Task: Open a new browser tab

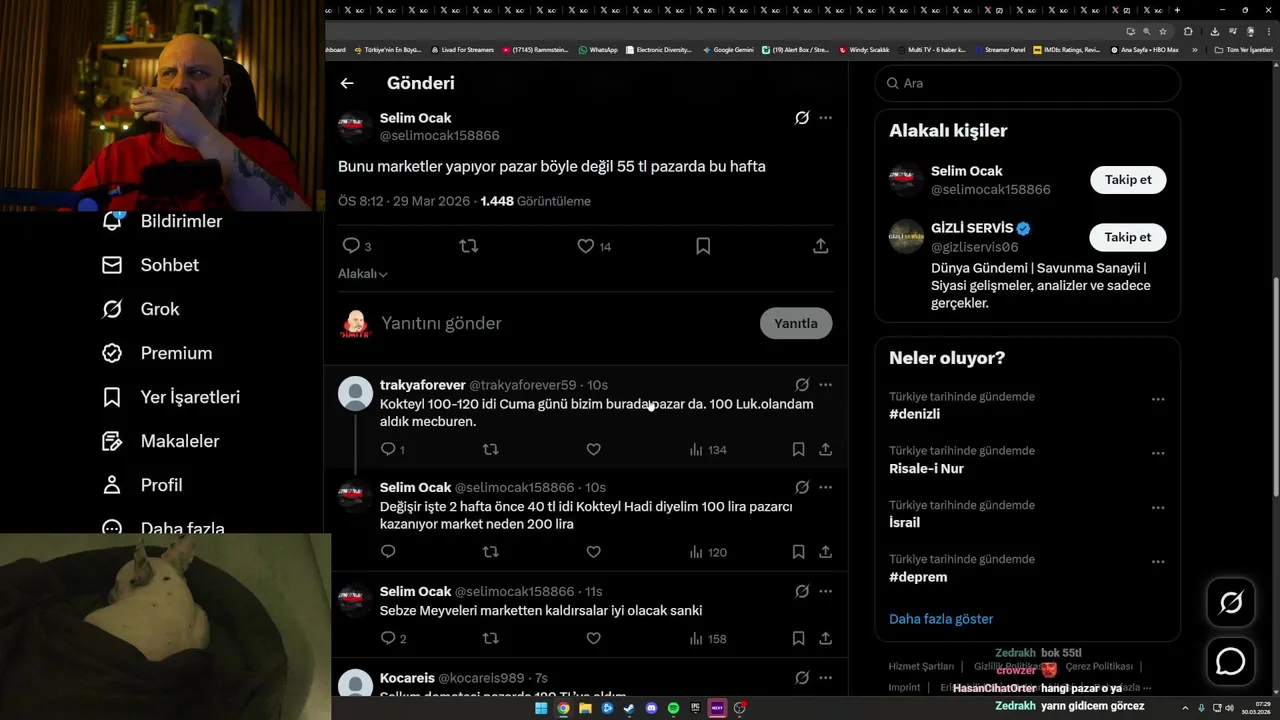Action: point(1177,10)
